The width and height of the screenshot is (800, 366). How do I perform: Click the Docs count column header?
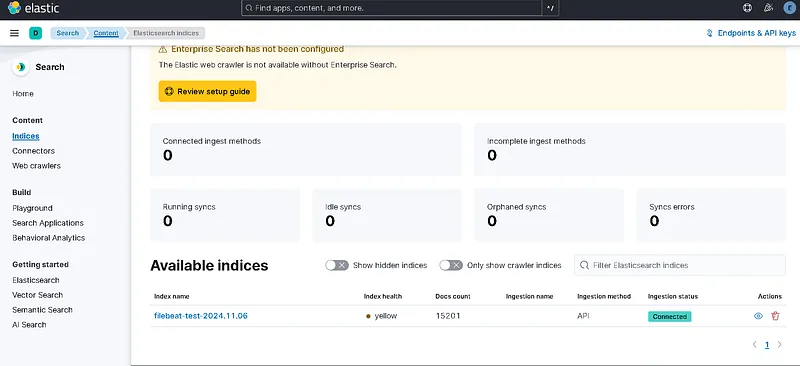click(x=453, y=297)
